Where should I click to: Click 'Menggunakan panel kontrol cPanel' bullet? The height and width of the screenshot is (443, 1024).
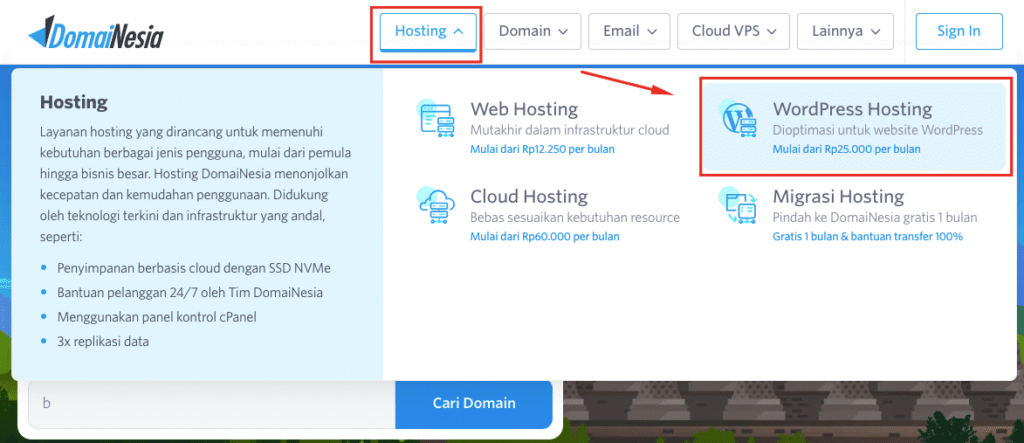(x=157, y=317)
